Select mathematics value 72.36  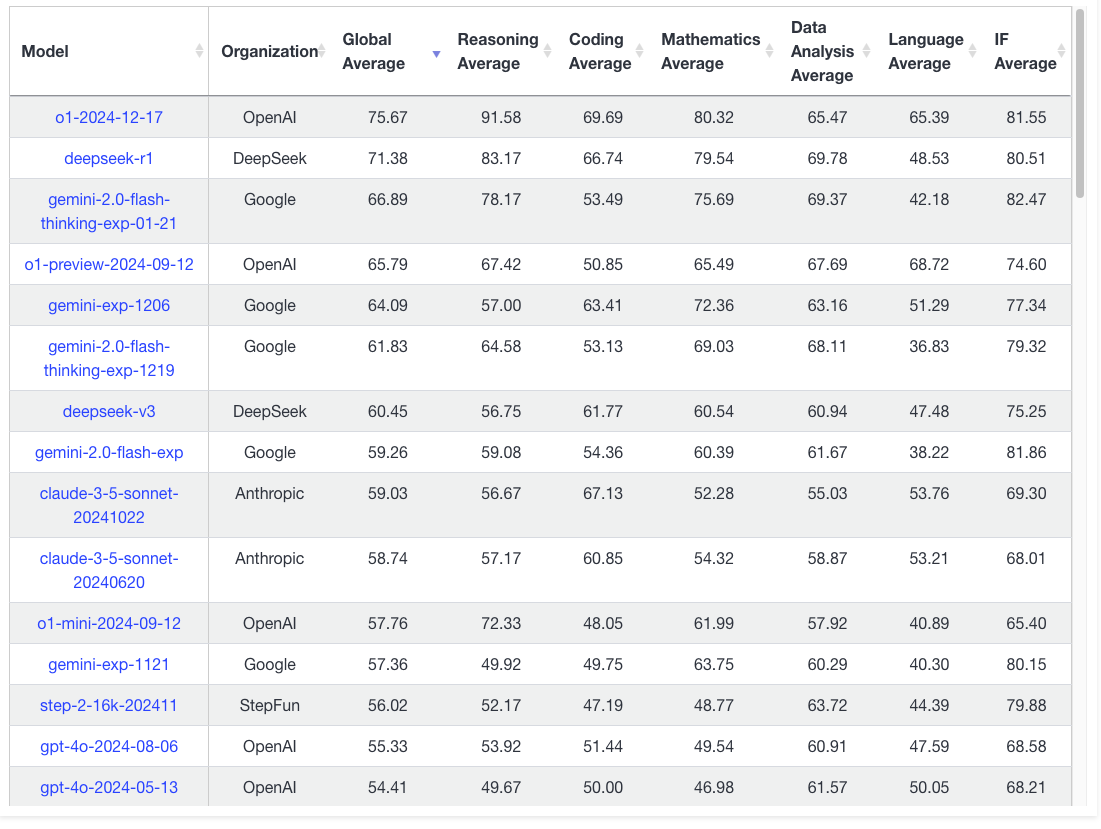(713, 305)
